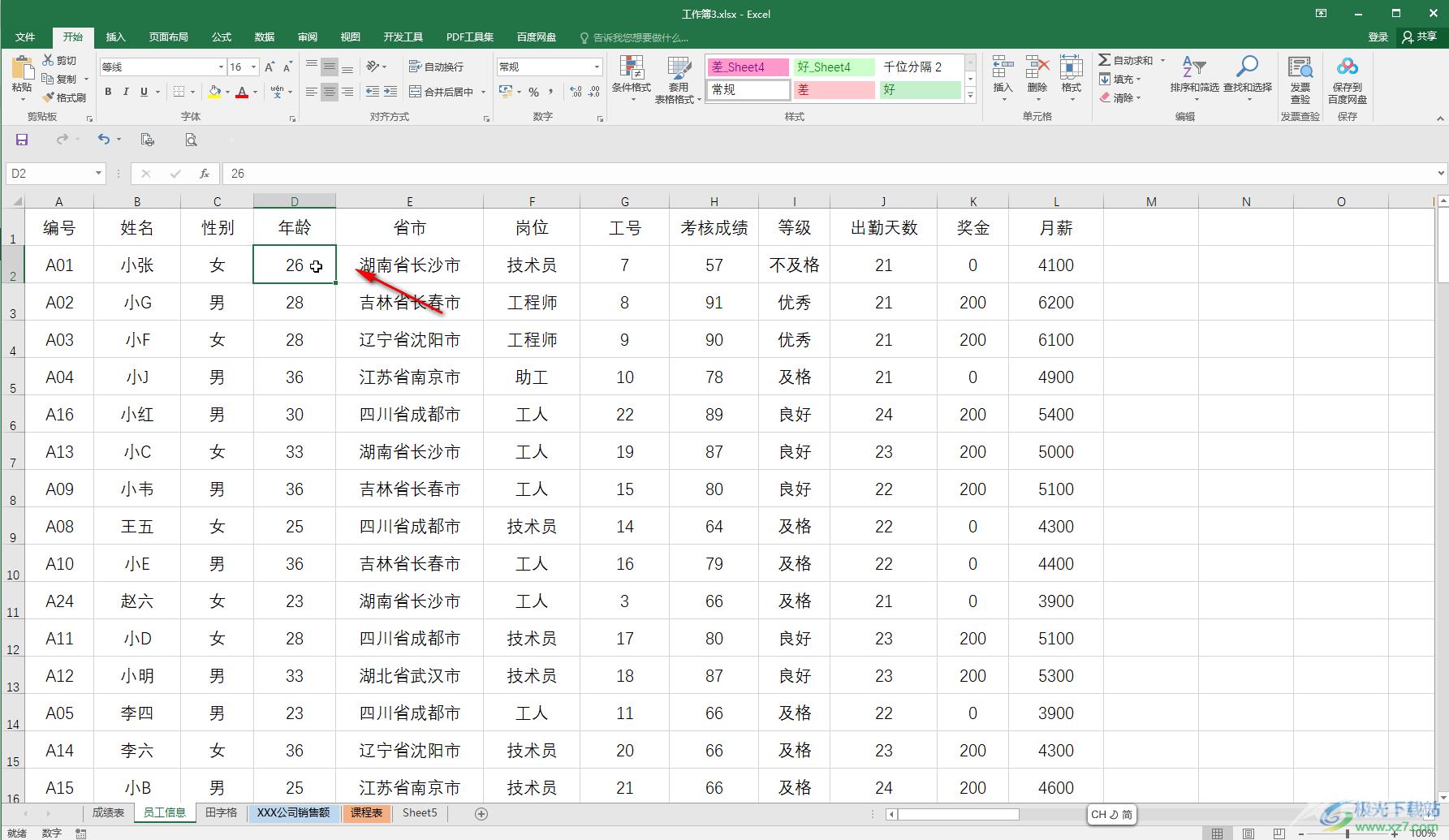Click the Paste icon in clipboard group
The height and width of the screenshot is (840, 1449).
coord(22,68)
